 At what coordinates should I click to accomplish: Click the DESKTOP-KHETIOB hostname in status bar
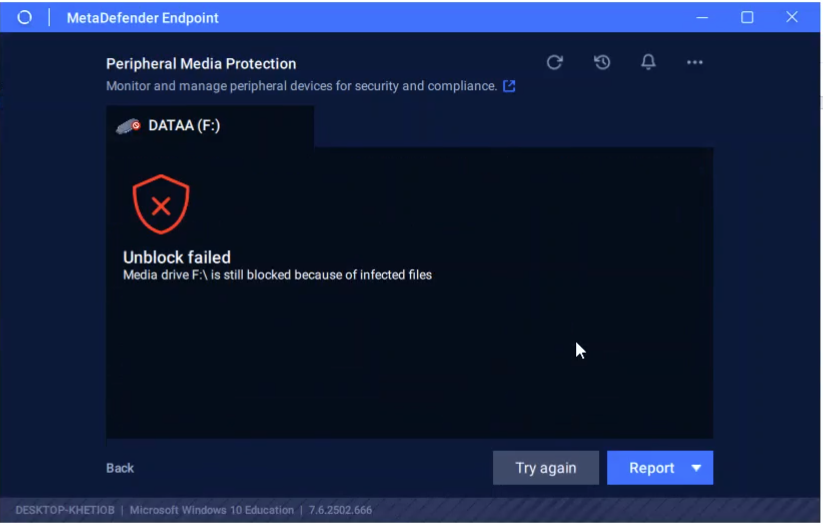point(65,510)
